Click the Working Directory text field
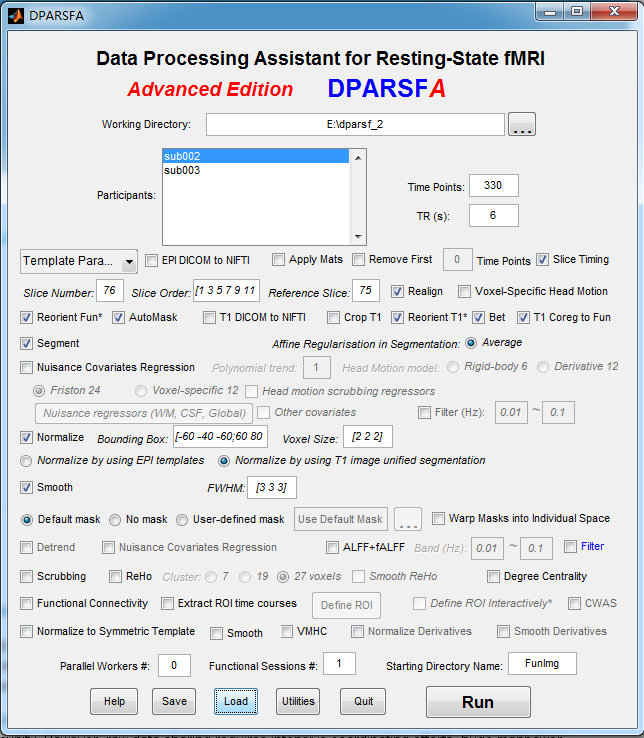The image size is (644, 738). (355, 124)
